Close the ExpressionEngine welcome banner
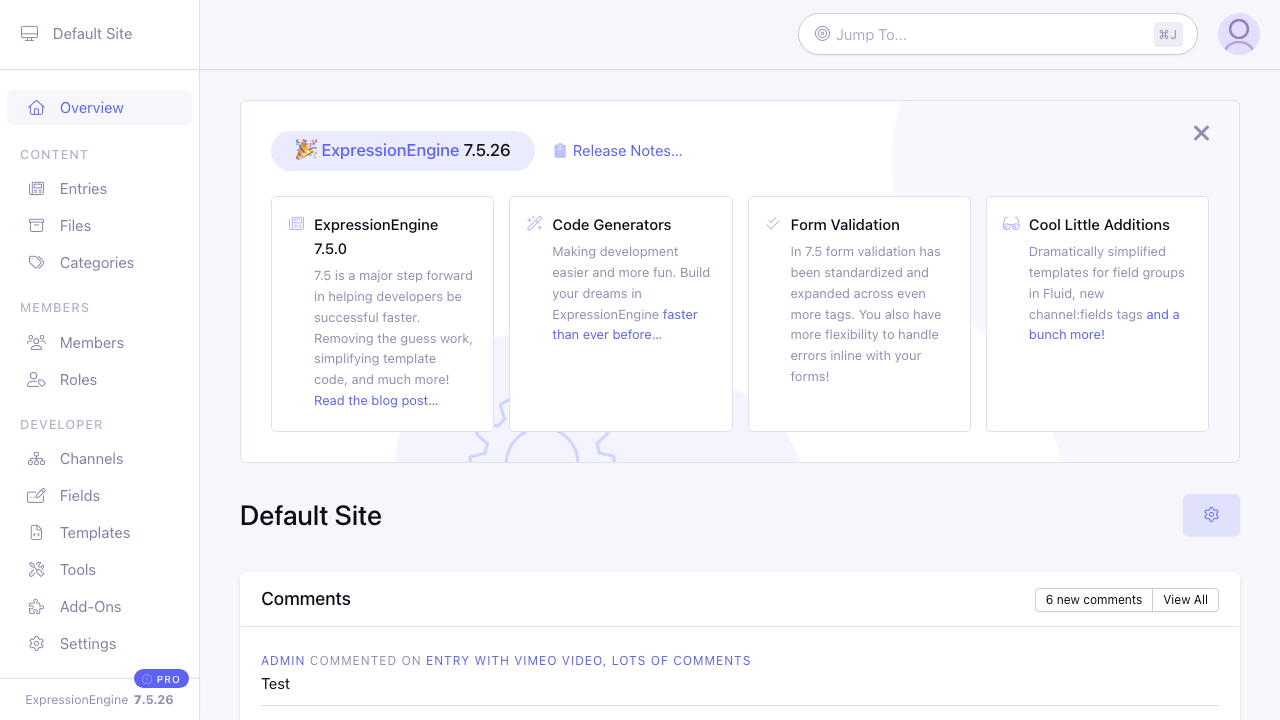Screen dimensions: 1280x720 point(1201,133)
